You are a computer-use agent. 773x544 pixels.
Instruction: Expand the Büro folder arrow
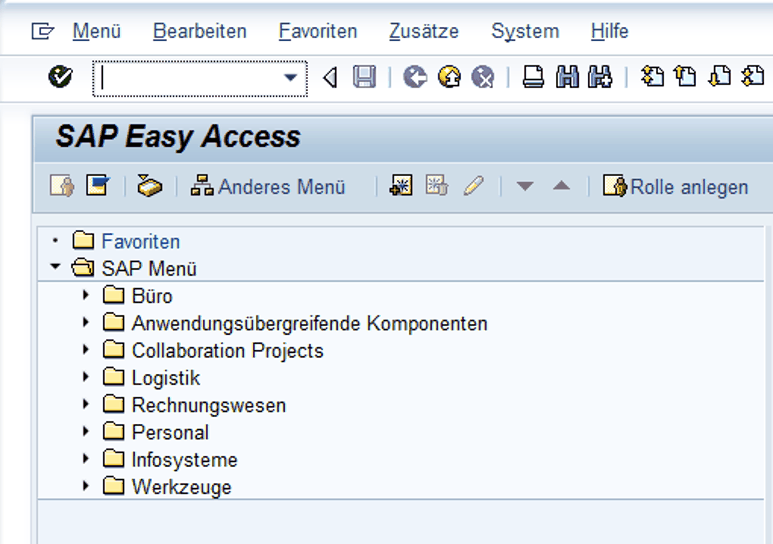click(x=86, y=295)
